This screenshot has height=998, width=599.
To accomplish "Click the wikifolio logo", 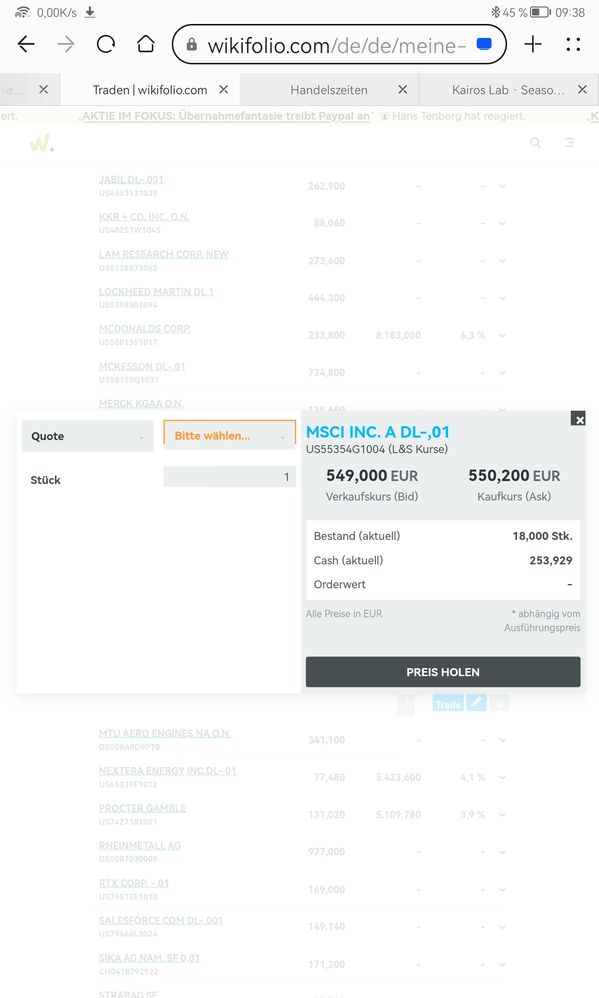I will (x=42, y=143).
